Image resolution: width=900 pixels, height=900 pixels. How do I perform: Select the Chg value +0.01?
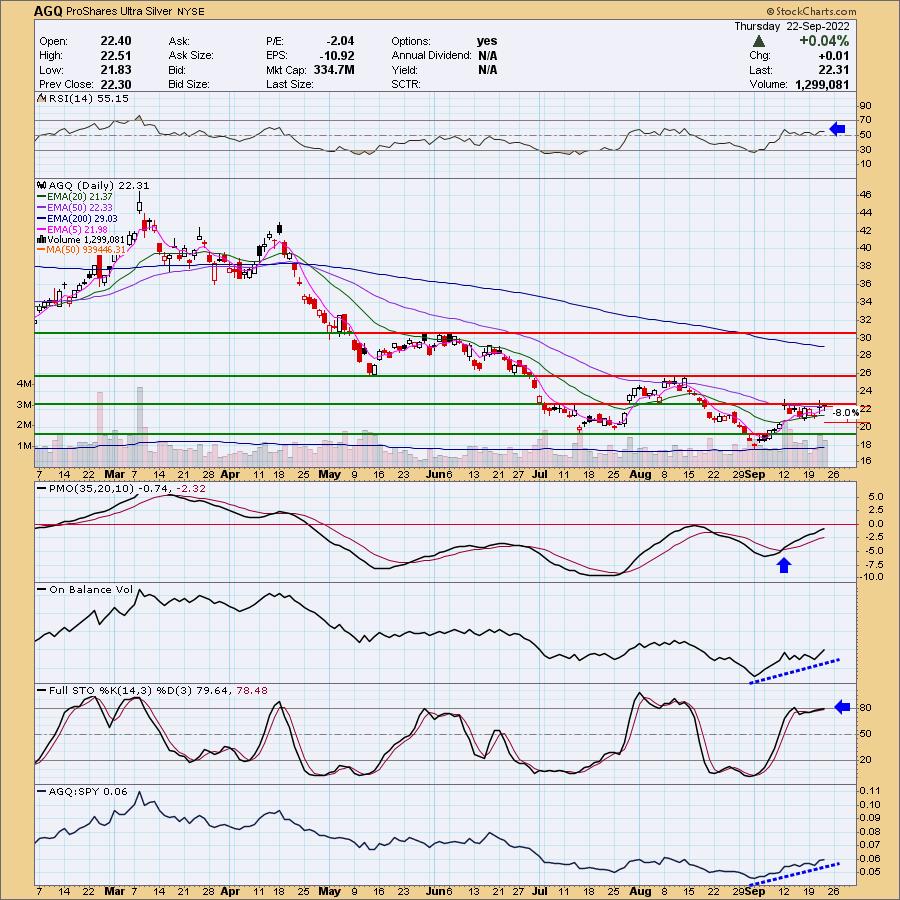point(834,56)
